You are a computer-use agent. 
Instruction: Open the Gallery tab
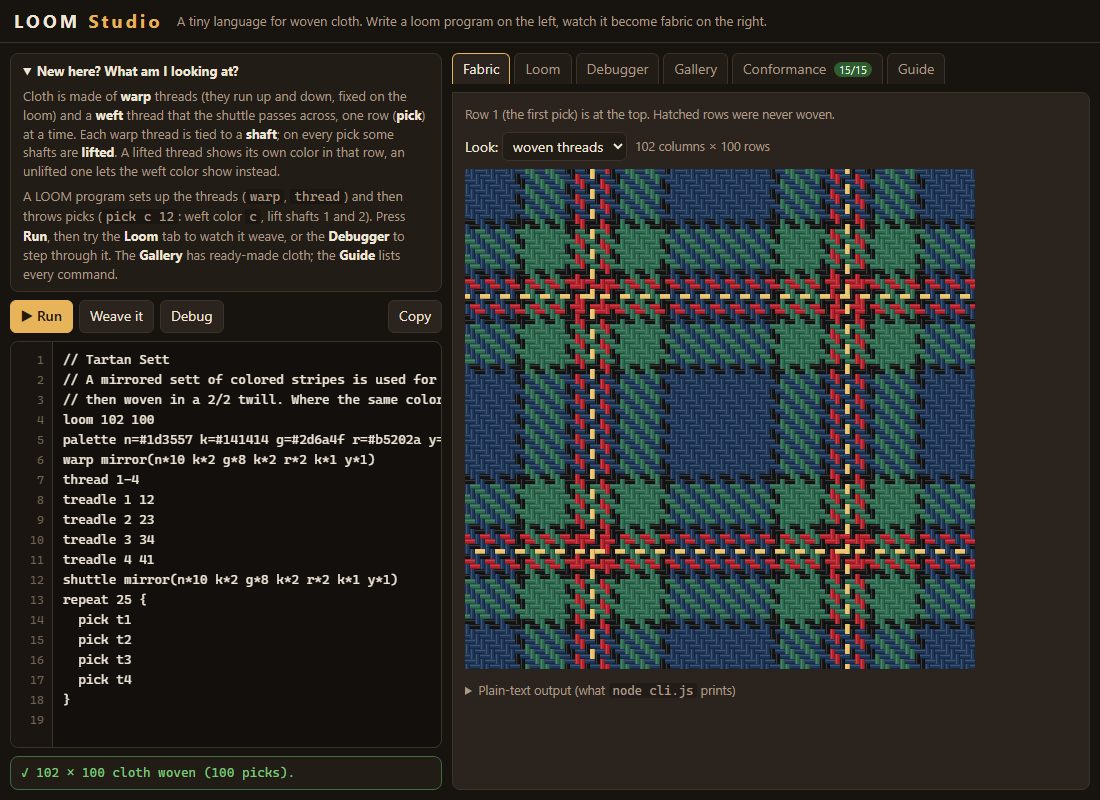(x=695, y=69)
